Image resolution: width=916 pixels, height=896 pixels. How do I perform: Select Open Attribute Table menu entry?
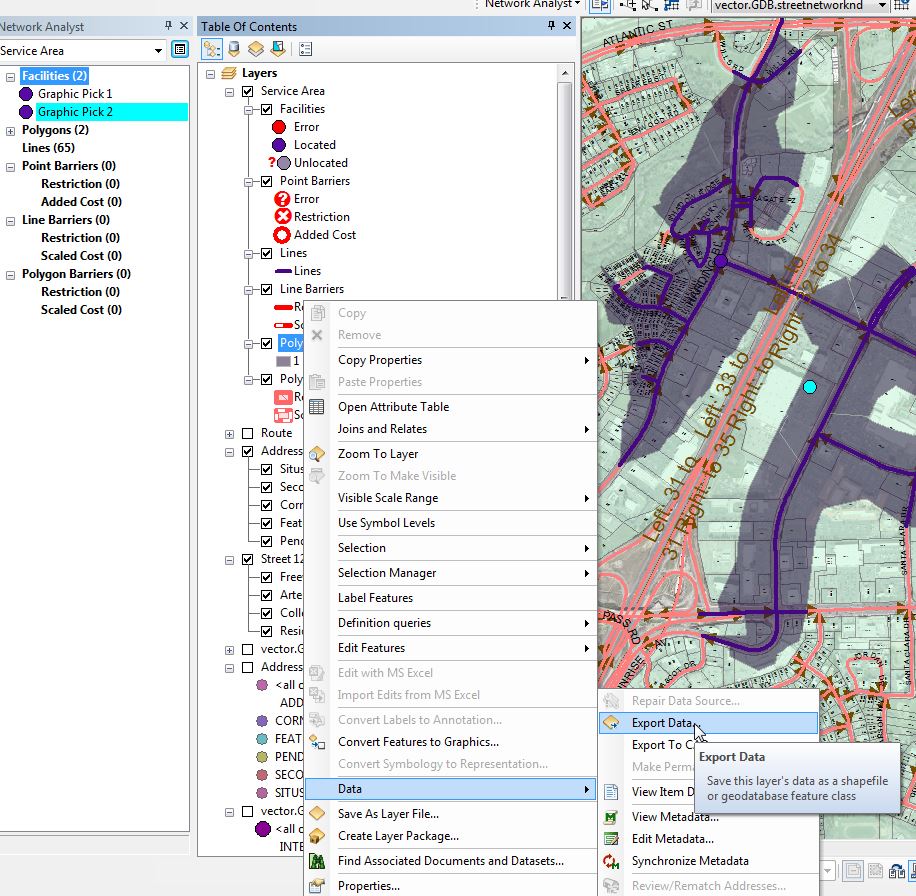[393, 407]
